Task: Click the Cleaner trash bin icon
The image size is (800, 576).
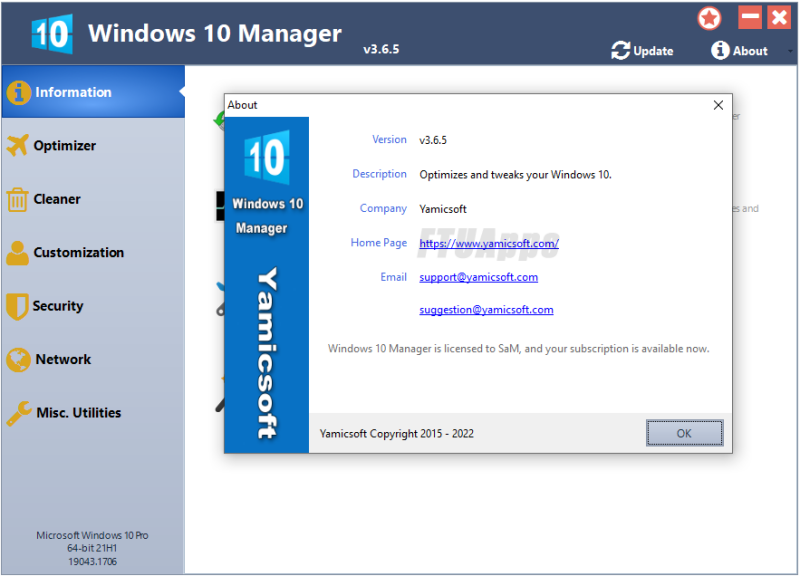Action: (17, 199)
